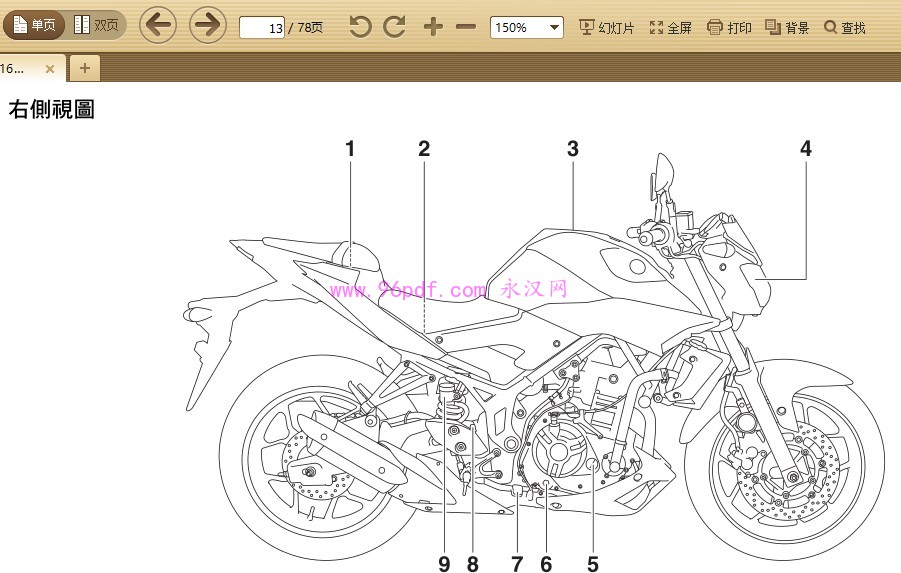The image size is (901, 573).
Task: Go to next page arrow
Action: click(x=207, y=25)
